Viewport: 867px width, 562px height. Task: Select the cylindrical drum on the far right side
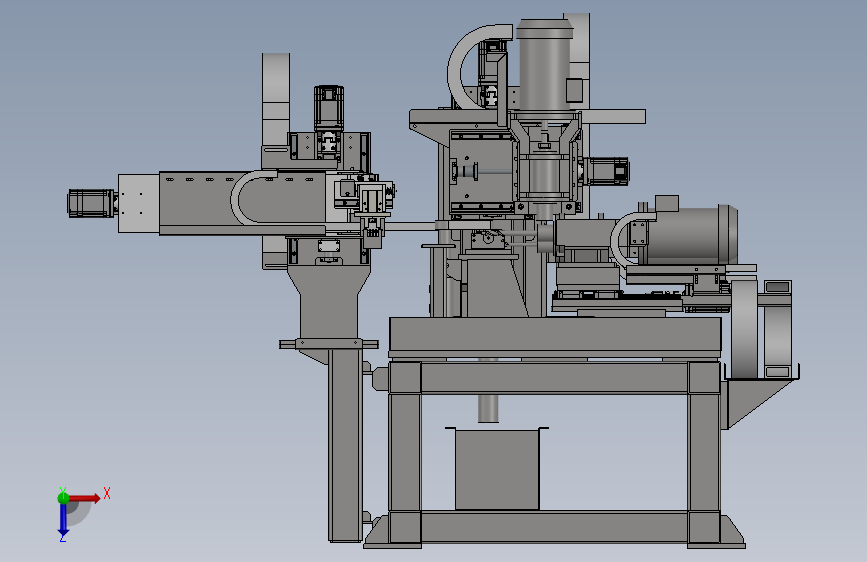745,329
